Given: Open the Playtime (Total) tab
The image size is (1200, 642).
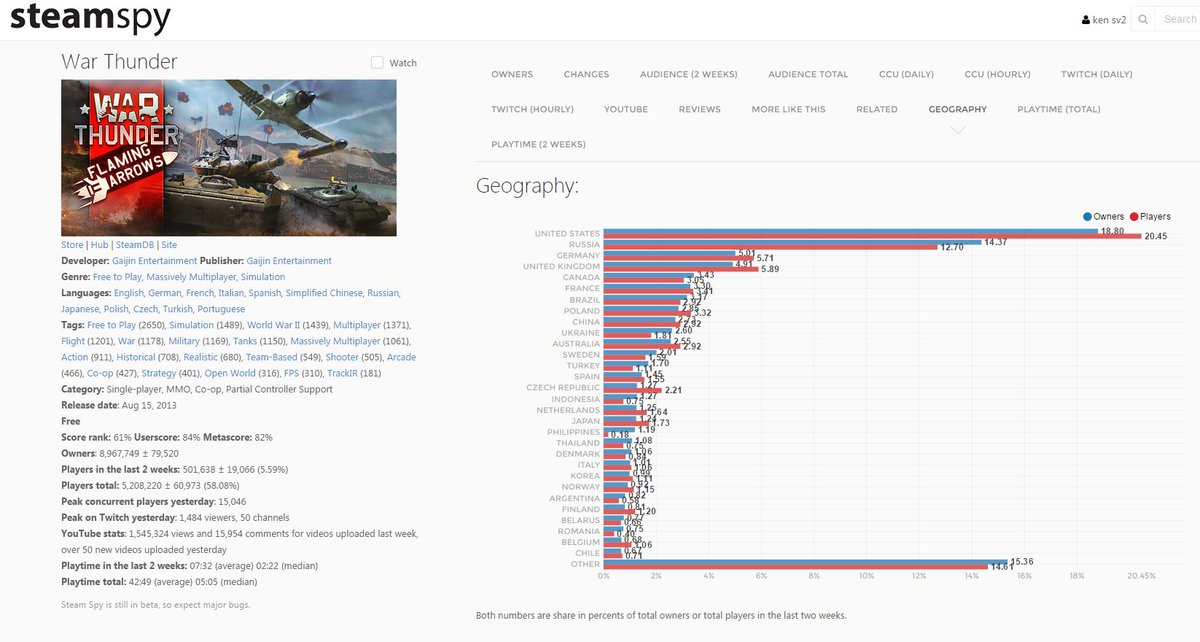Looking at the screenshot, I should coord(1059,109).
